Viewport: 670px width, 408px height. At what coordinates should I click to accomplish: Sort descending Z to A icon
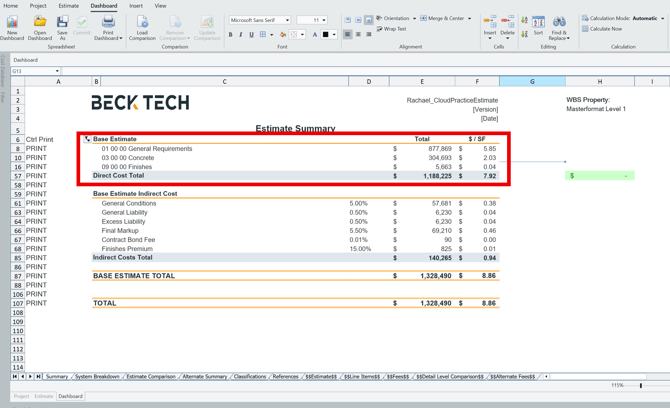tap(524, 34)
